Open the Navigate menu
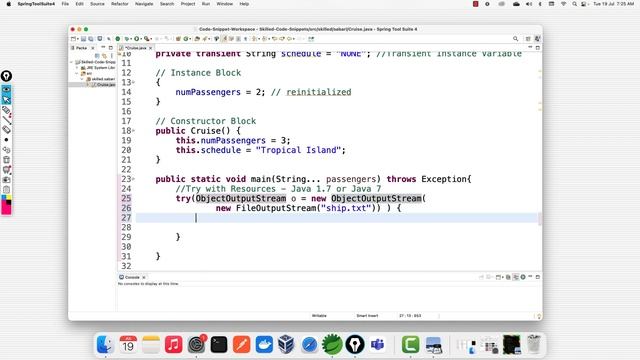640x360 pixels. 144,4
